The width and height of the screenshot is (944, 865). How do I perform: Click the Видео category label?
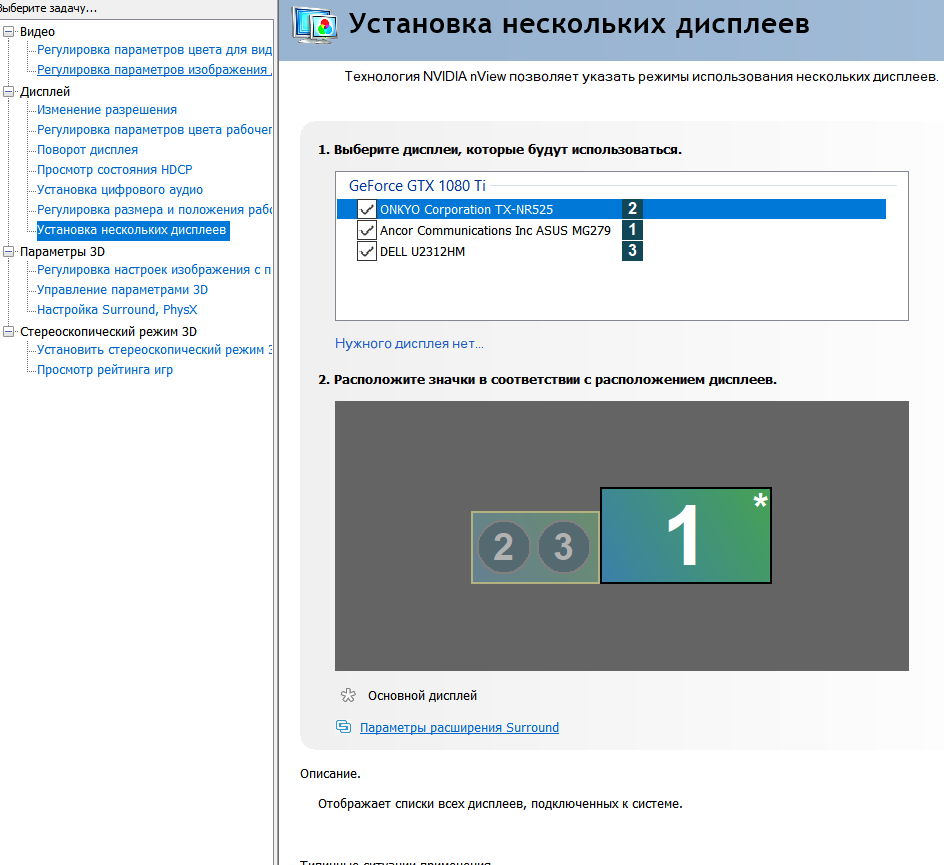pos(37,32)
